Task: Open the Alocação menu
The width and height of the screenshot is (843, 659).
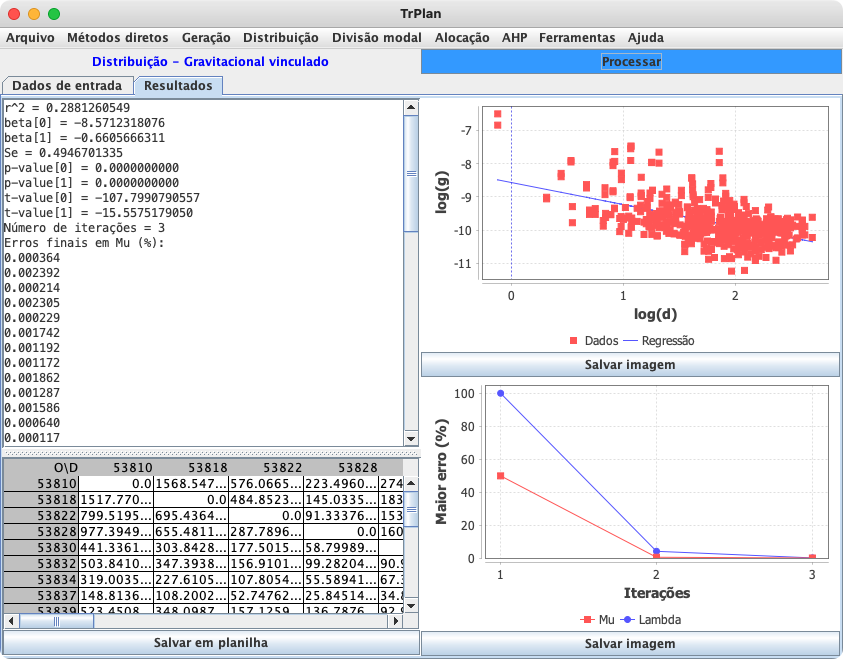Action: pyautogui.click(x=462, y=38)
